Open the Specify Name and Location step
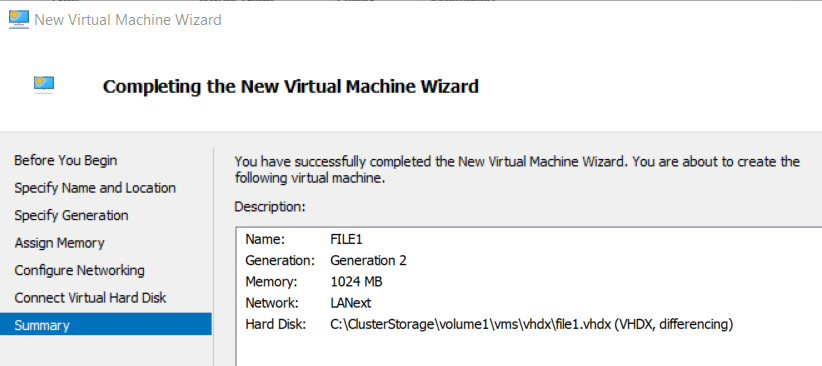 click(x=95, y=188)
